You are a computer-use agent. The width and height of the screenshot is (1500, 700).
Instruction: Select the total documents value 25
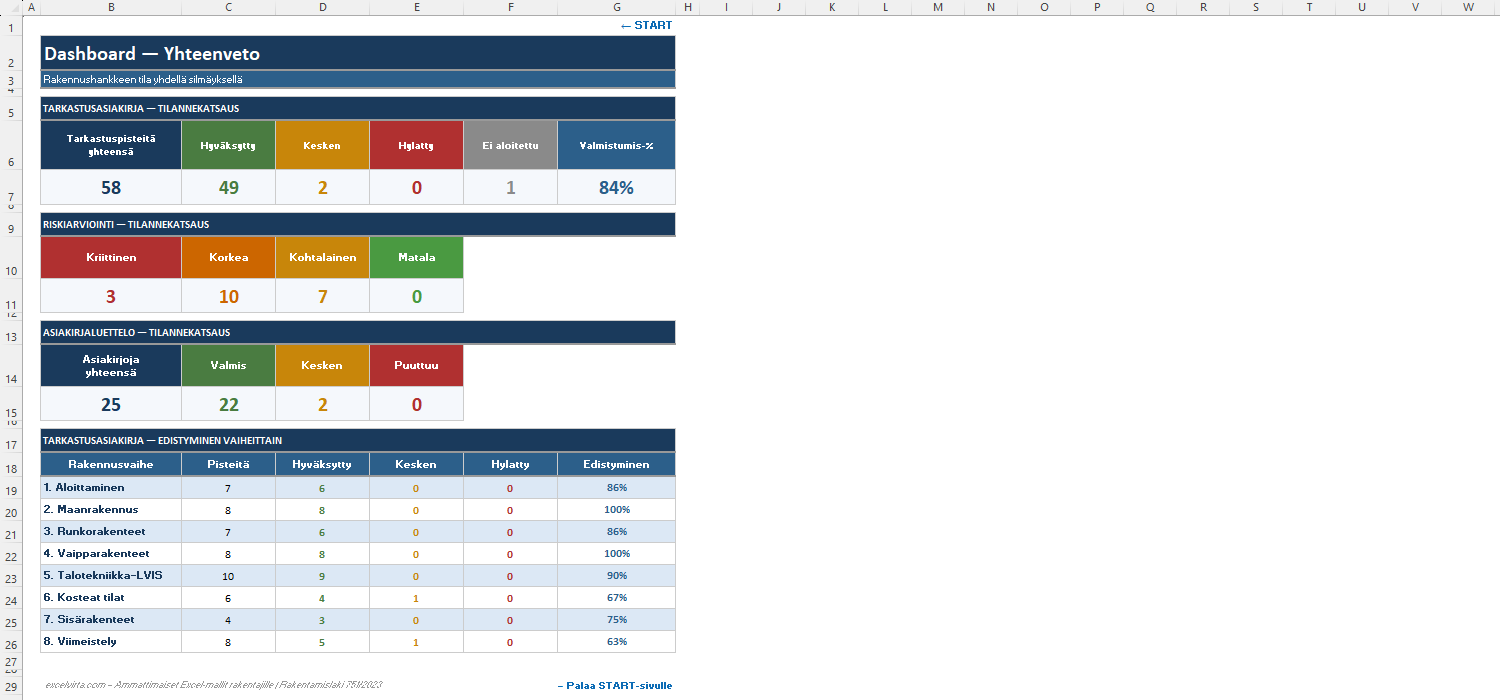tap(111, 404)
